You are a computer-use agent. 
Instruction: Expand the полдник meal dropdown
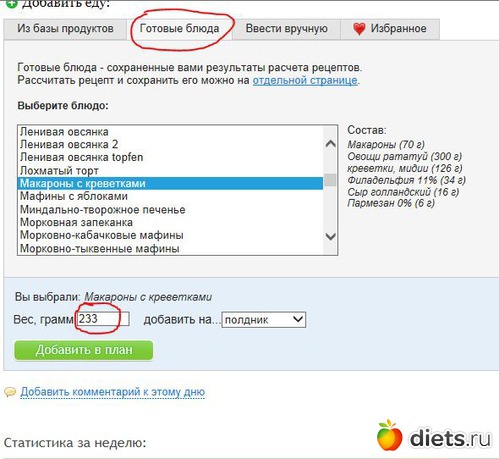[x=264, y=320]
